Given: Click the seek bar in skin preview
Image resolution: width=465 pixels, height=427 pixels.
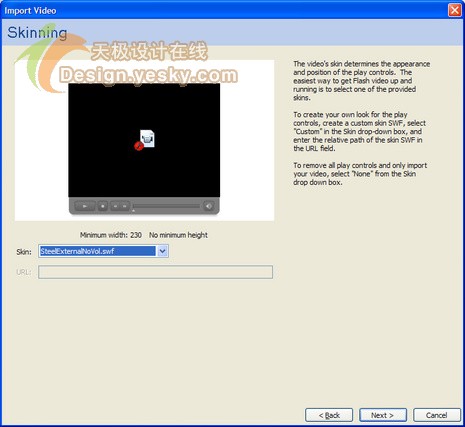Looking at the screenshot, I should [x=166, y=206].
